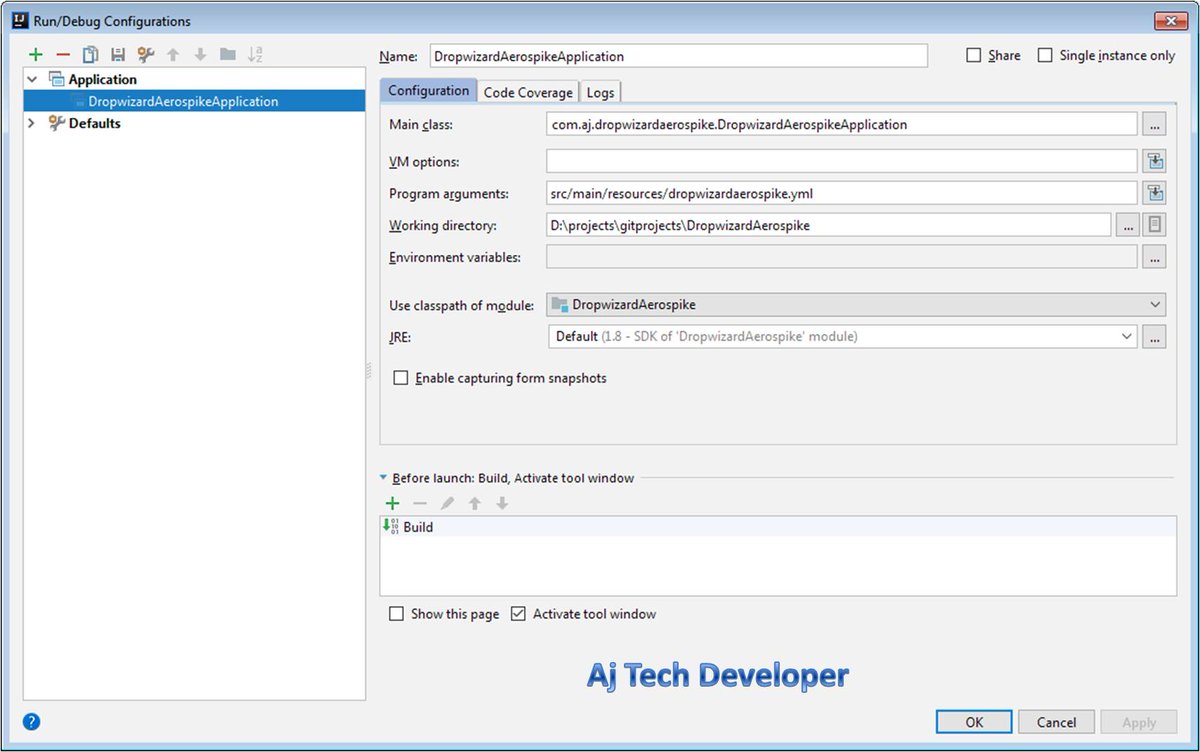Apply the configuration changes

(1139, 721)
